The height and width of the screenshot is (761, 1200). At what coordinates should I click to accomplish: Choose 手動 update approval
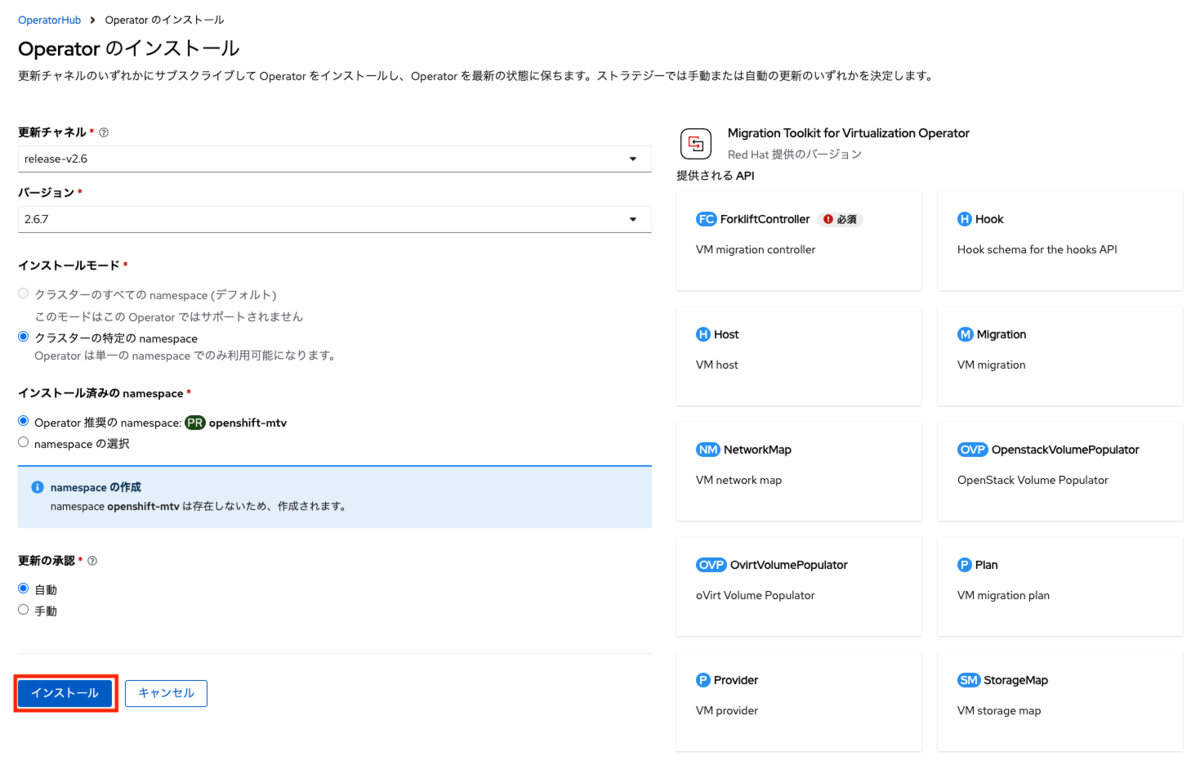tap(23, 609)
